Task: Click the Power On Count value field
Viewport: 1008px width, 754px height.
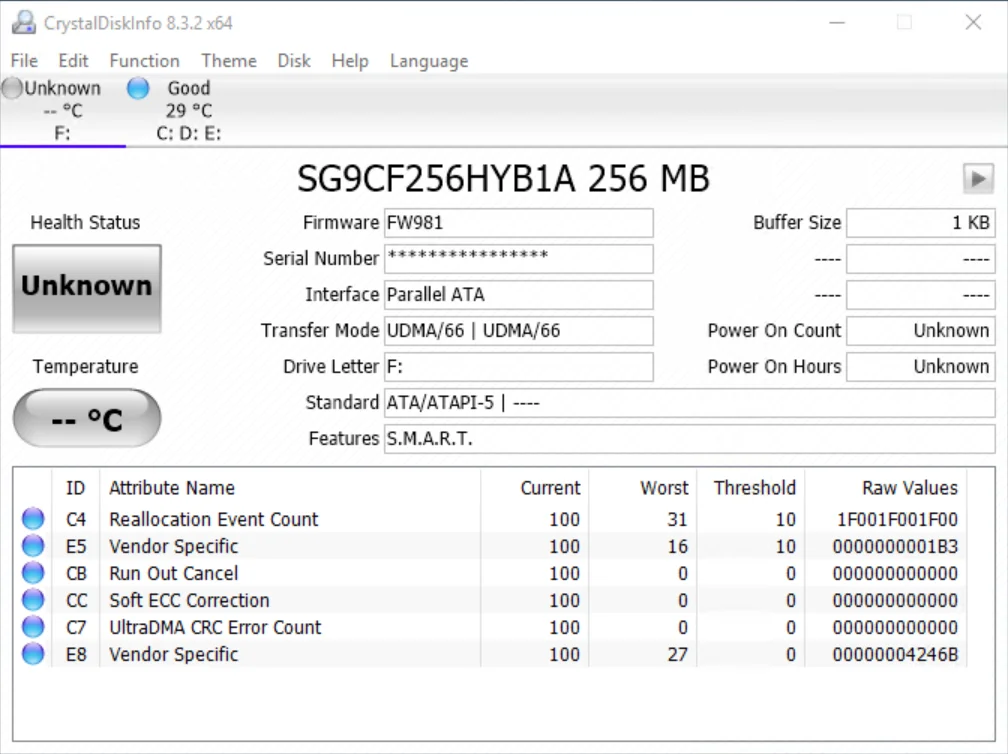Action: click(921, 331)
